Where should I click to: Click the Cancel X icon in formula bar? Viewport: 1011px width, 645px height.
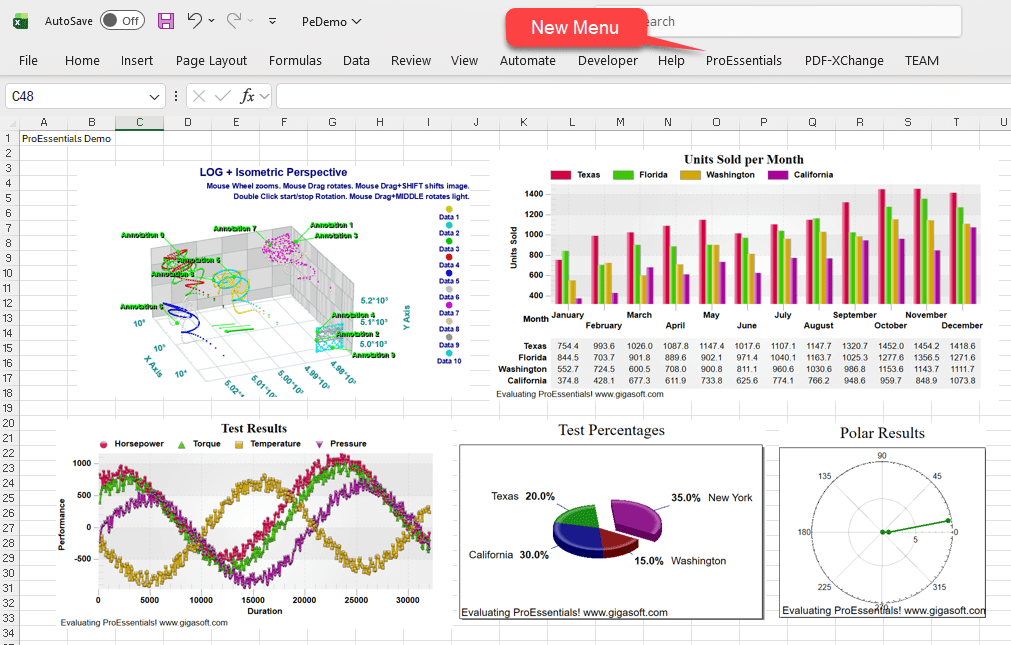[x=199, y=96]
